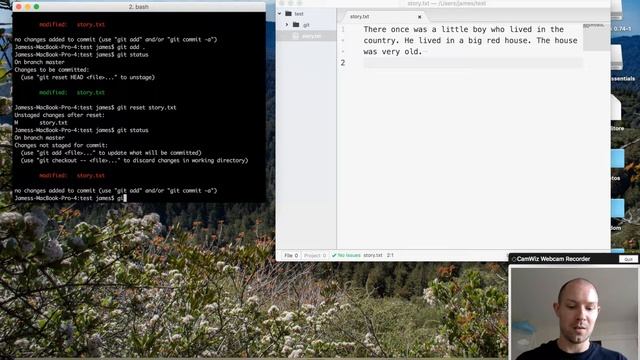
Task: Click the '2. bash' terminal title
Action: coord(138,7)
